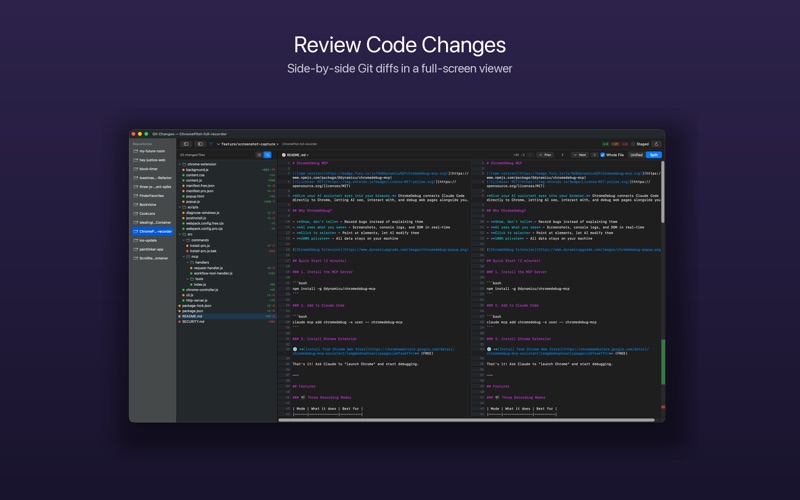800x500 pixels.
Task: Click the red deletions count badge
Action: (x=624, y=144)
